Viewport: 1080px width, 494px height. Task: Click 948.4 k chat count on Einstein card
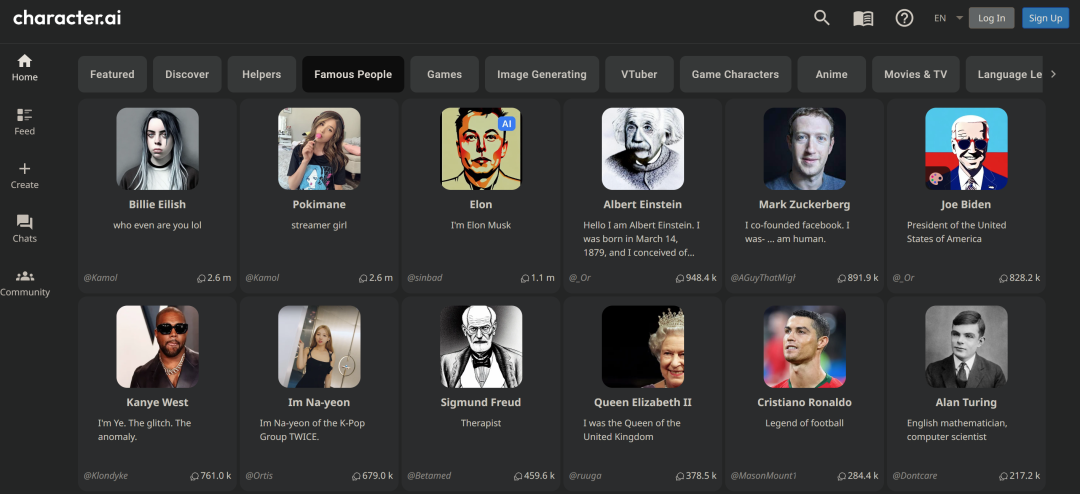click(696, 278)
